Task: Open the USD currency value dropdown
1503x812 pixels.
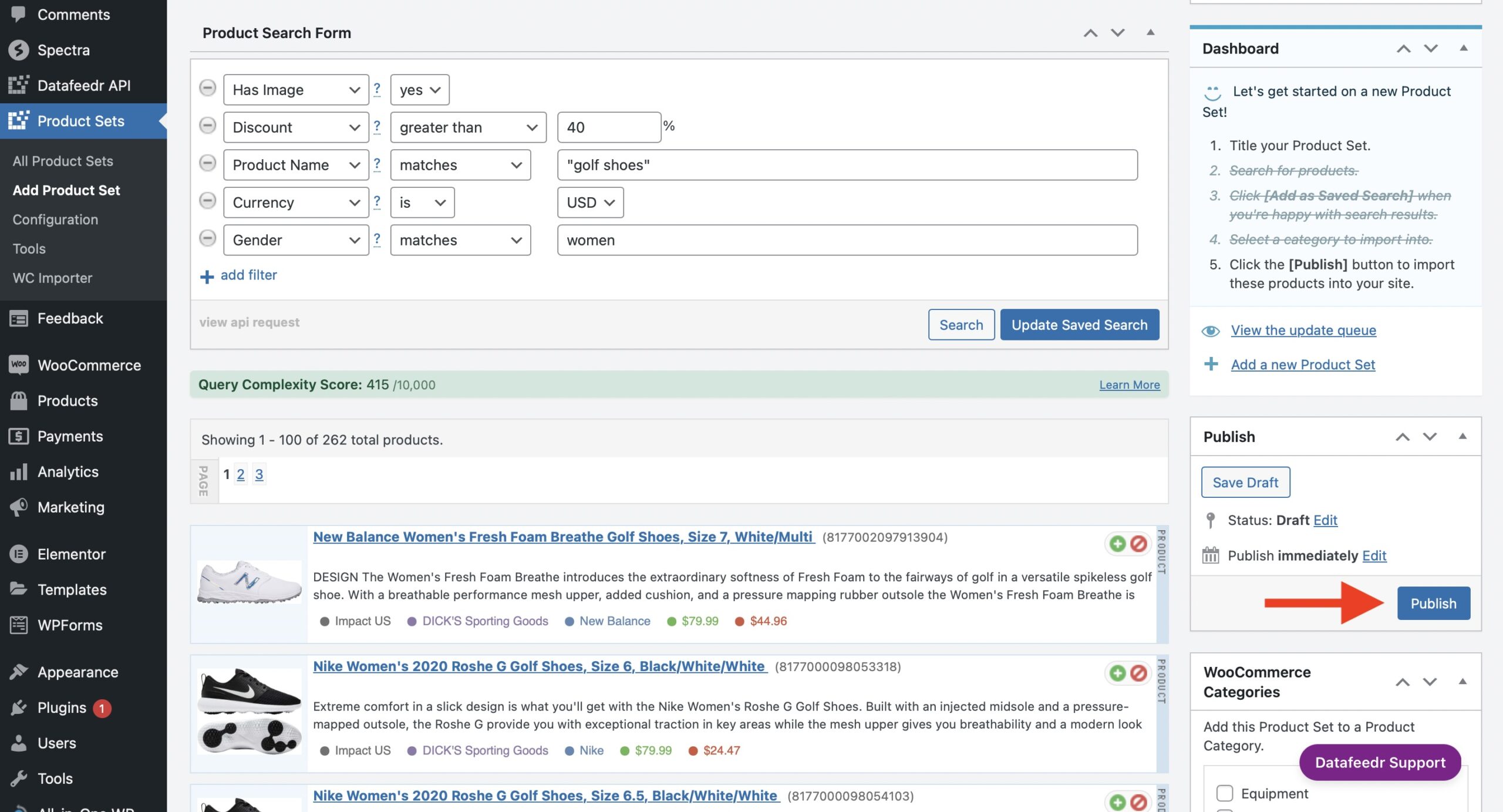Action: click(x=591, y=203)
